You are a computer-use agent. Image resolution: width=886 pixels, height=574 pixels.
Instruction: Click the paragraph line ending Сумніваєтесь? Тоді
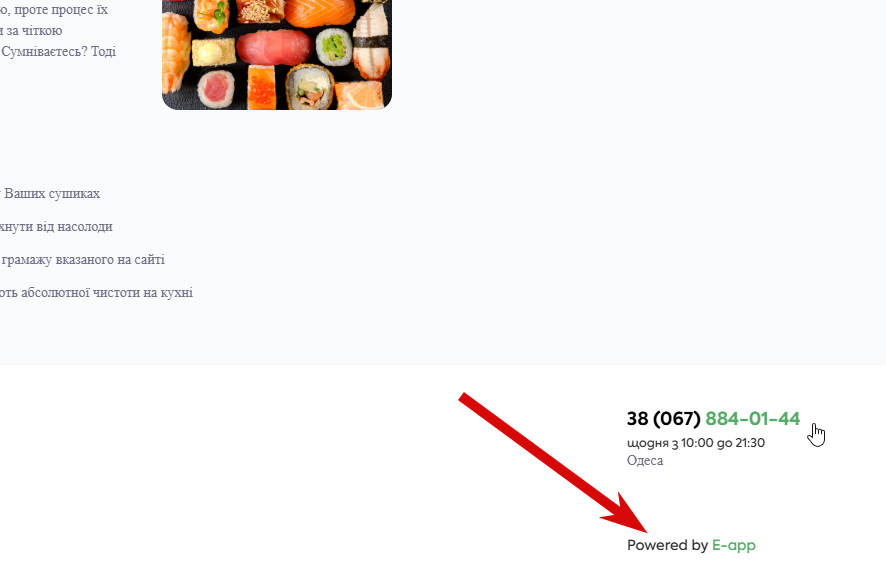(58, 51)
